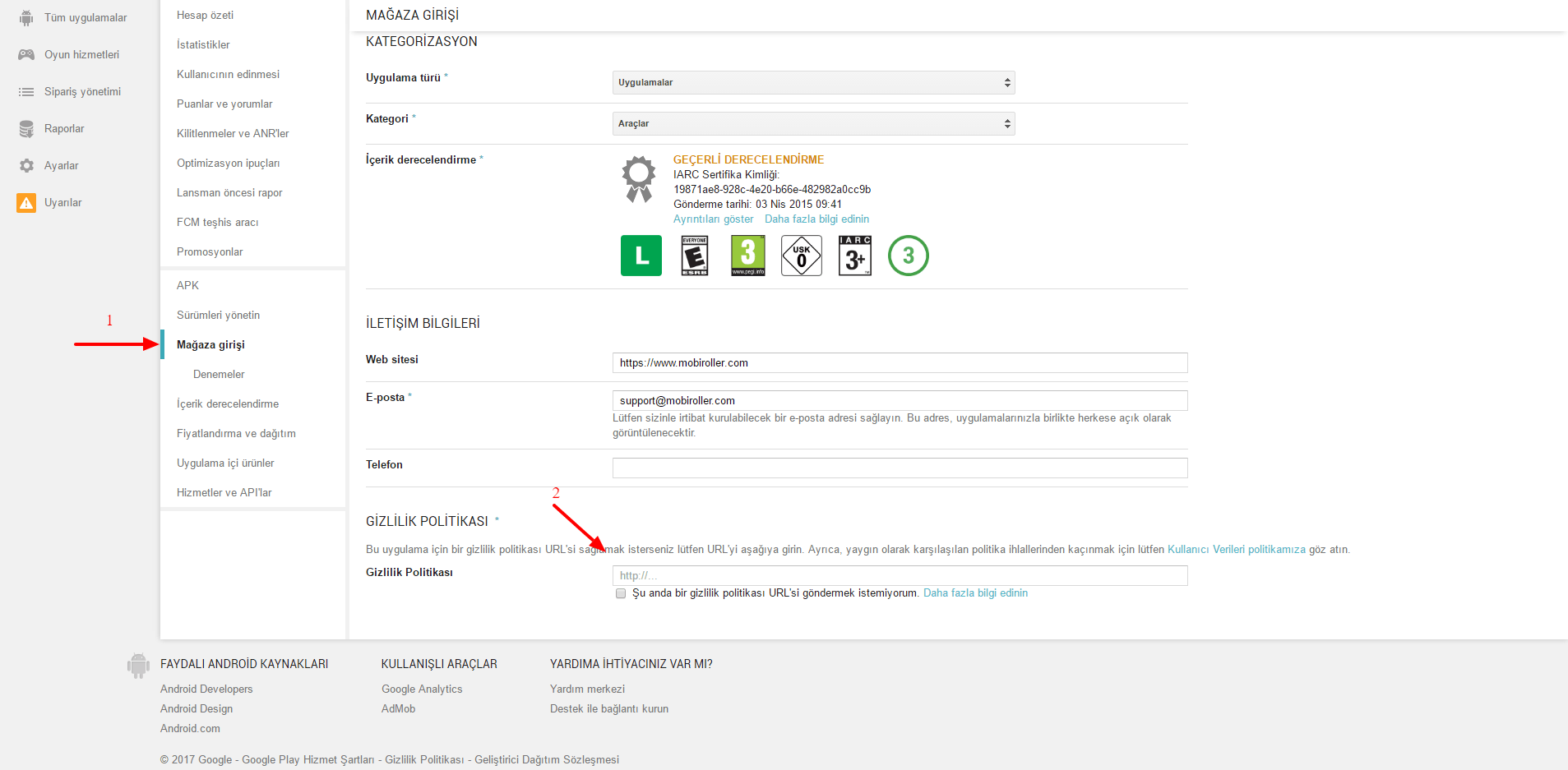Click the green L rating badge
Screen dimensions: 1568x770
(x=641, y=256)
